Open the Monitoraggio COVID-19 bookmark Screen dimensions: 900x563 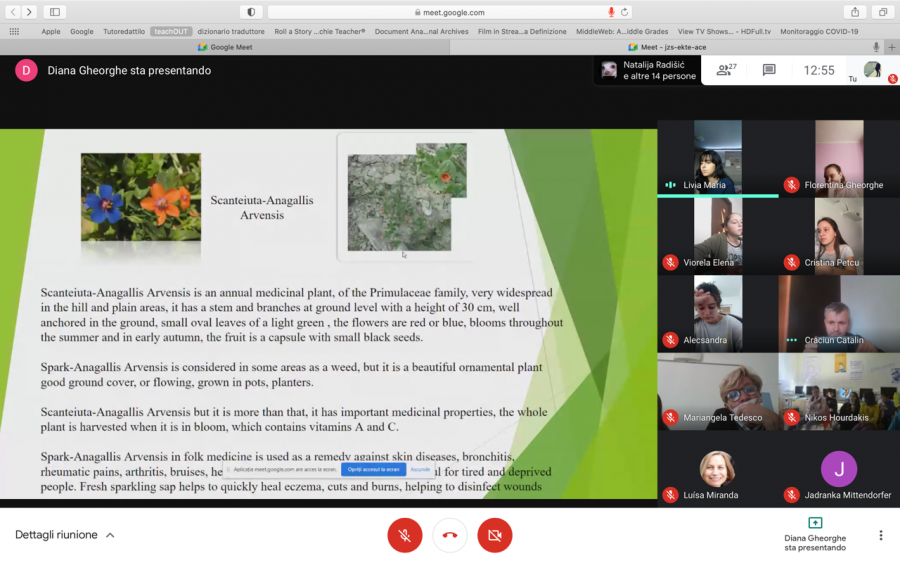click(819, 31)
